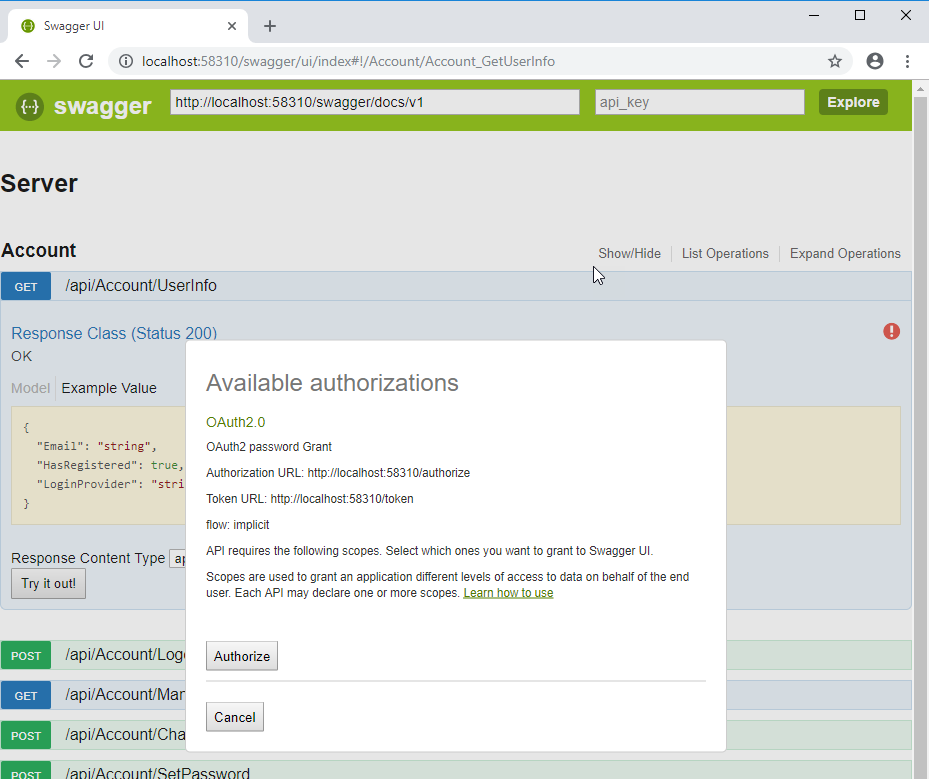The image size is (929, 779).
Task: Maximize the browser window
Action: point(860,15)
